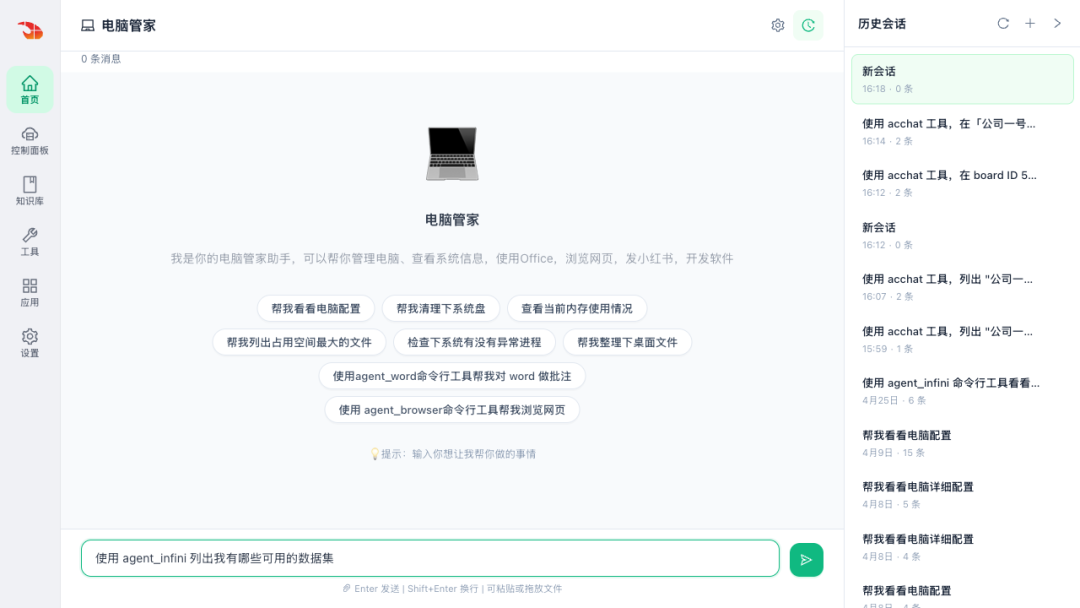Click the large laptop illustration

[x=452, y=154]
